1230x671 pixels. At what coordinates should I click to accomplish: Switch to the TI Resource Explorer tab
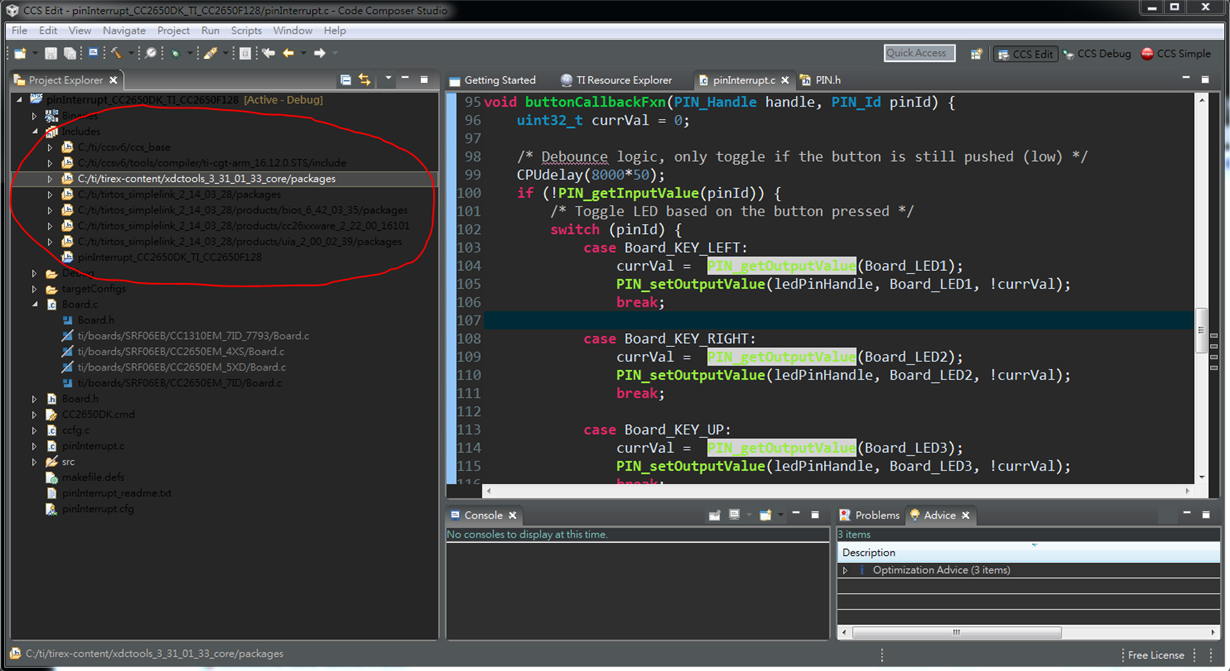[616, 80]
